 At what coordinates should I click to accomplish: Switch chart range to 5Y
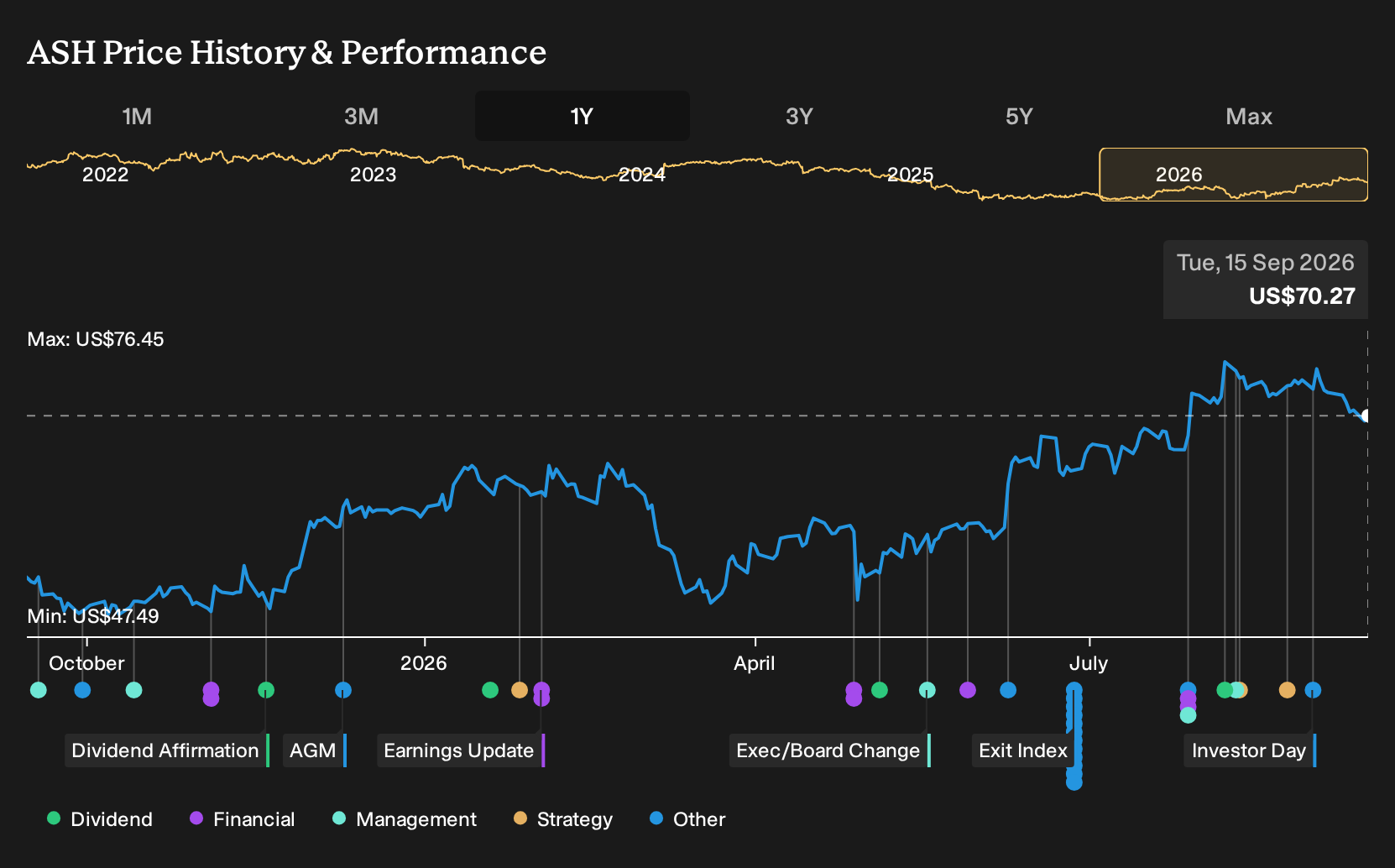(1019, 116)
